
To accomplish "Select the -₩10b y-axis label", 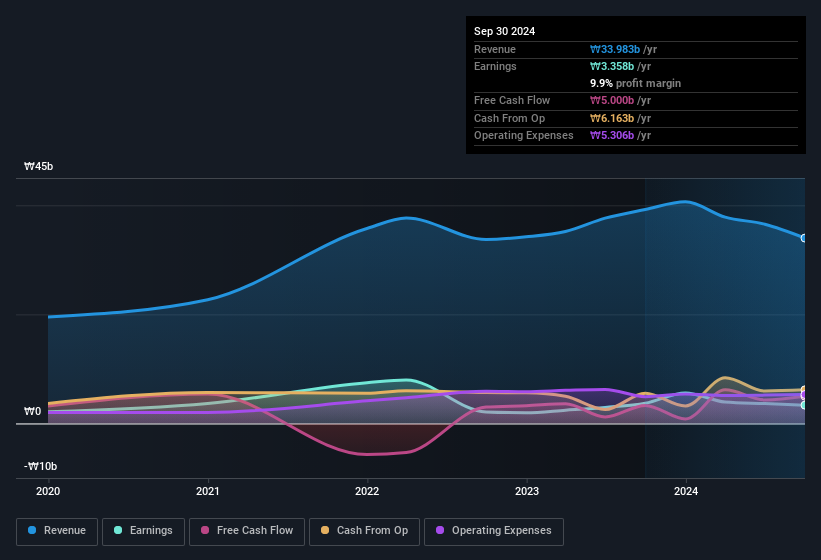I will [x=40, y=466].
